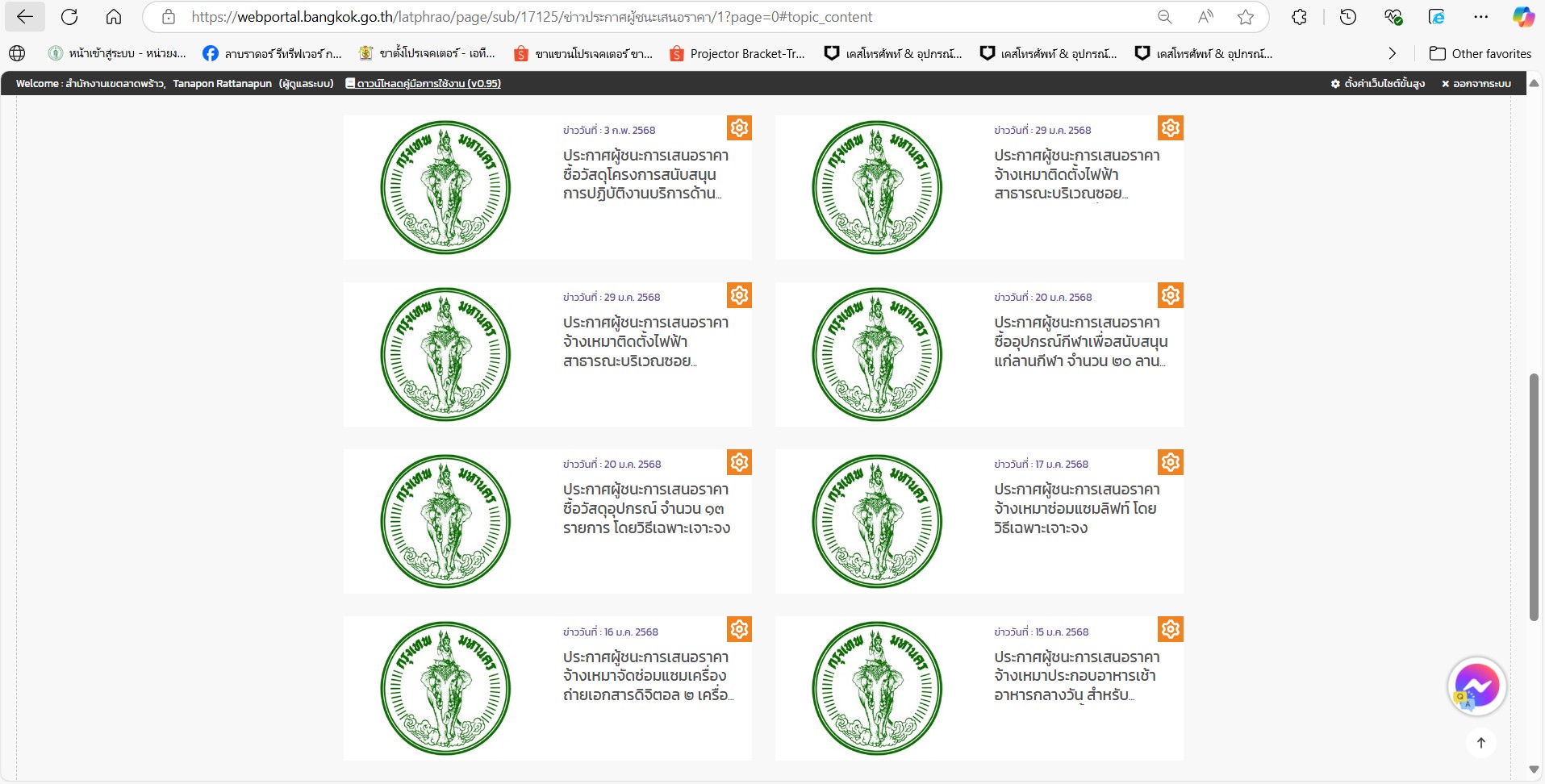This screenshot has width=1545, height=784.
Task: Open Shopee bookmark ขาแขวนโปรเจคเตอร์
Action: 583,53
